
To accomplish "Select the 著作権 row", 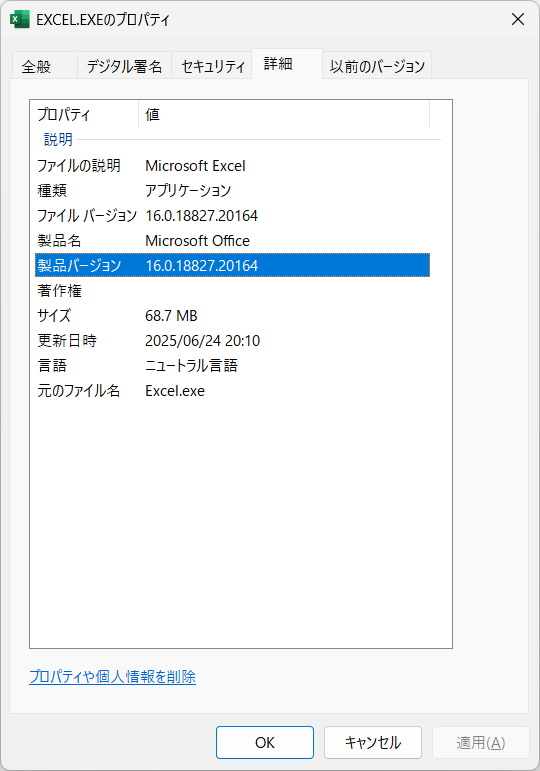I will click(x=232, y=291).
